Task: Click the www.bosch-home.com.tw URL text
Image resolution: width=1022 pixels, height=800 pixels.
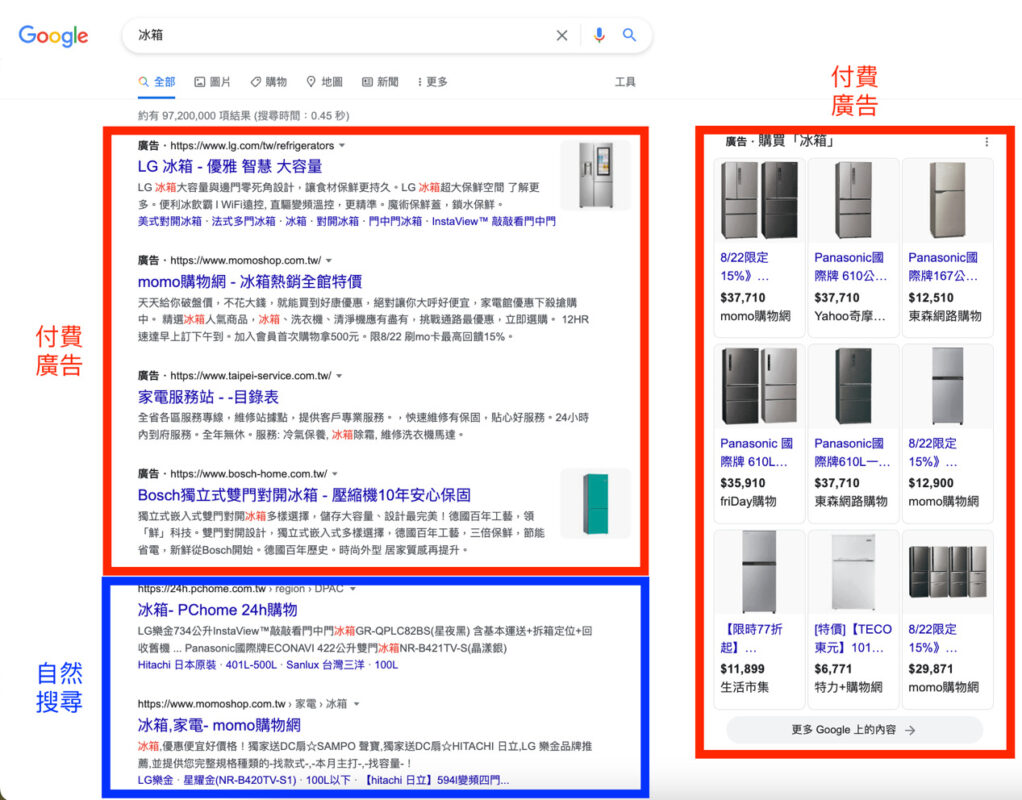Action: [x=249, y=474]
